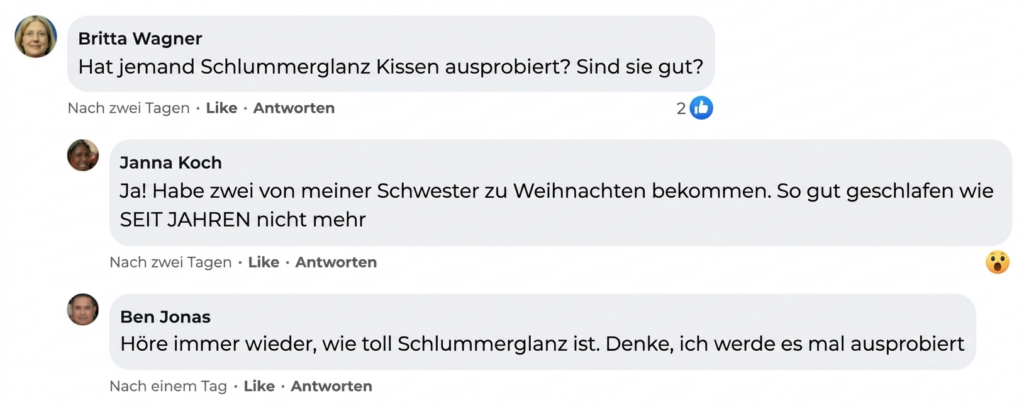Open the reaction count number 2
Image resolution: width=1024 pixels, height=403 pixels.
(x=681, y=108)
